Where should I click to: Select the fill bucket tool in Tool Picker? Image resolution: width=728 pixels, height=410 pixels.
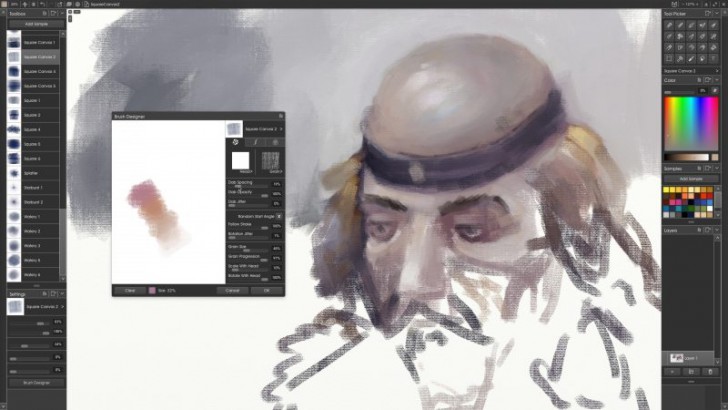click(713, 47)
